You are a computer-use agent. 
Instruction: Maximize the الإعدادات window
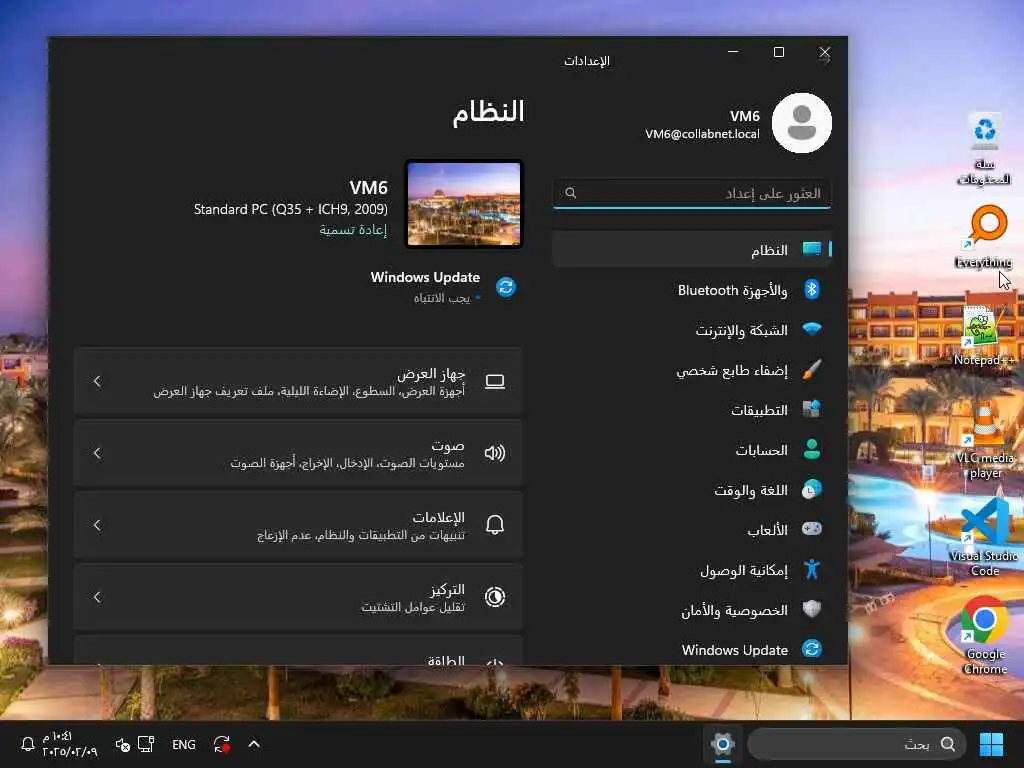778,52
